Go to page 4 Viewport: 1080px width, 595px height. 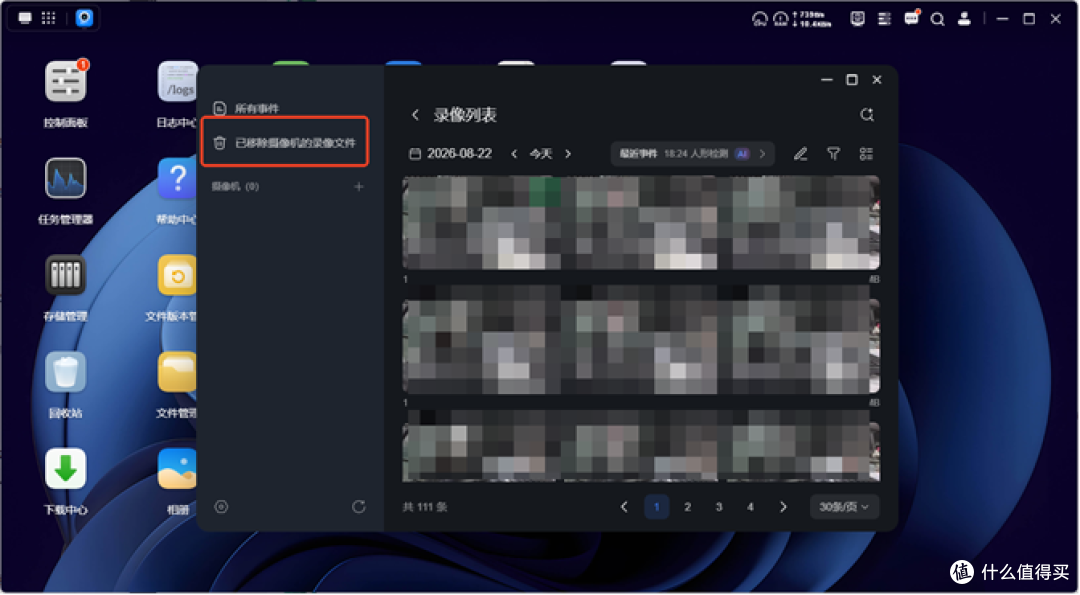751,508
